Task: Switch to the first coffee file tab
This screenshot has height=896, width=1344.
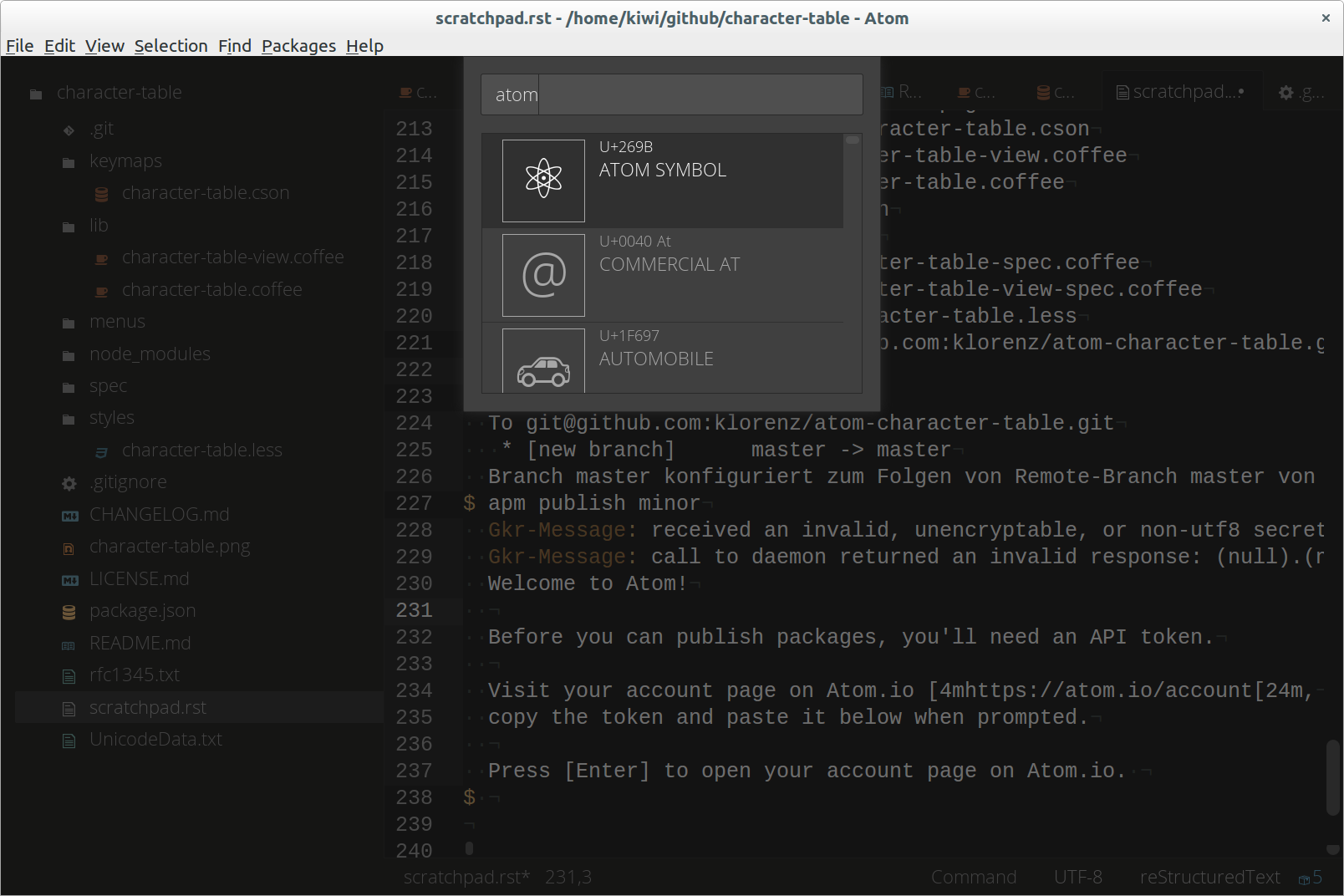Action: 420,92
